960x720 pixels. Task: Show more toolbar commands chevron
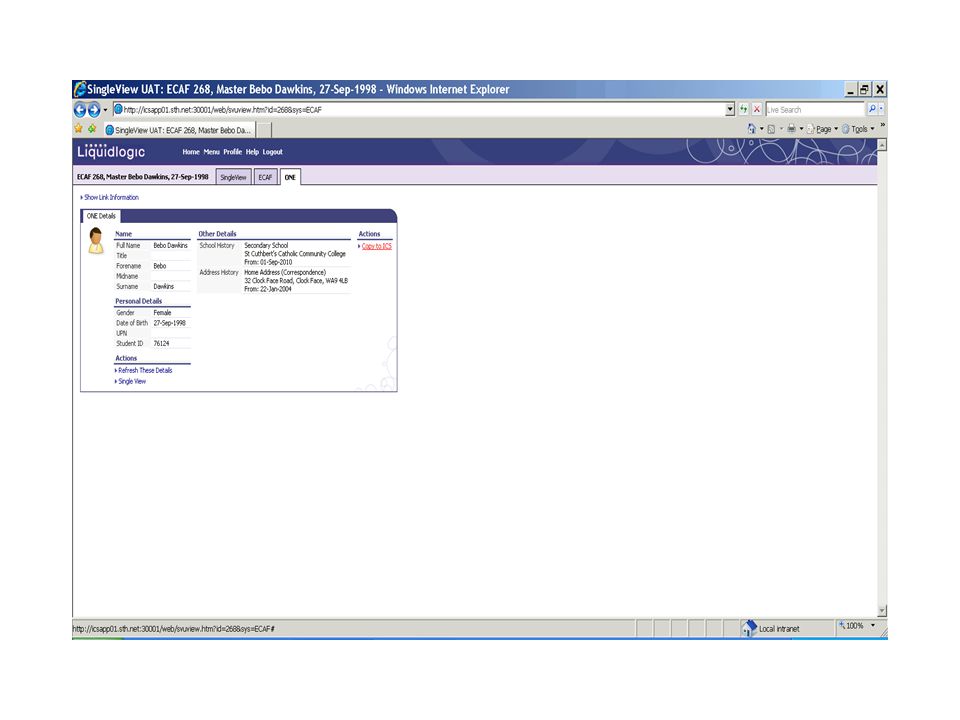pyautogui.click(x=882, y=126)
